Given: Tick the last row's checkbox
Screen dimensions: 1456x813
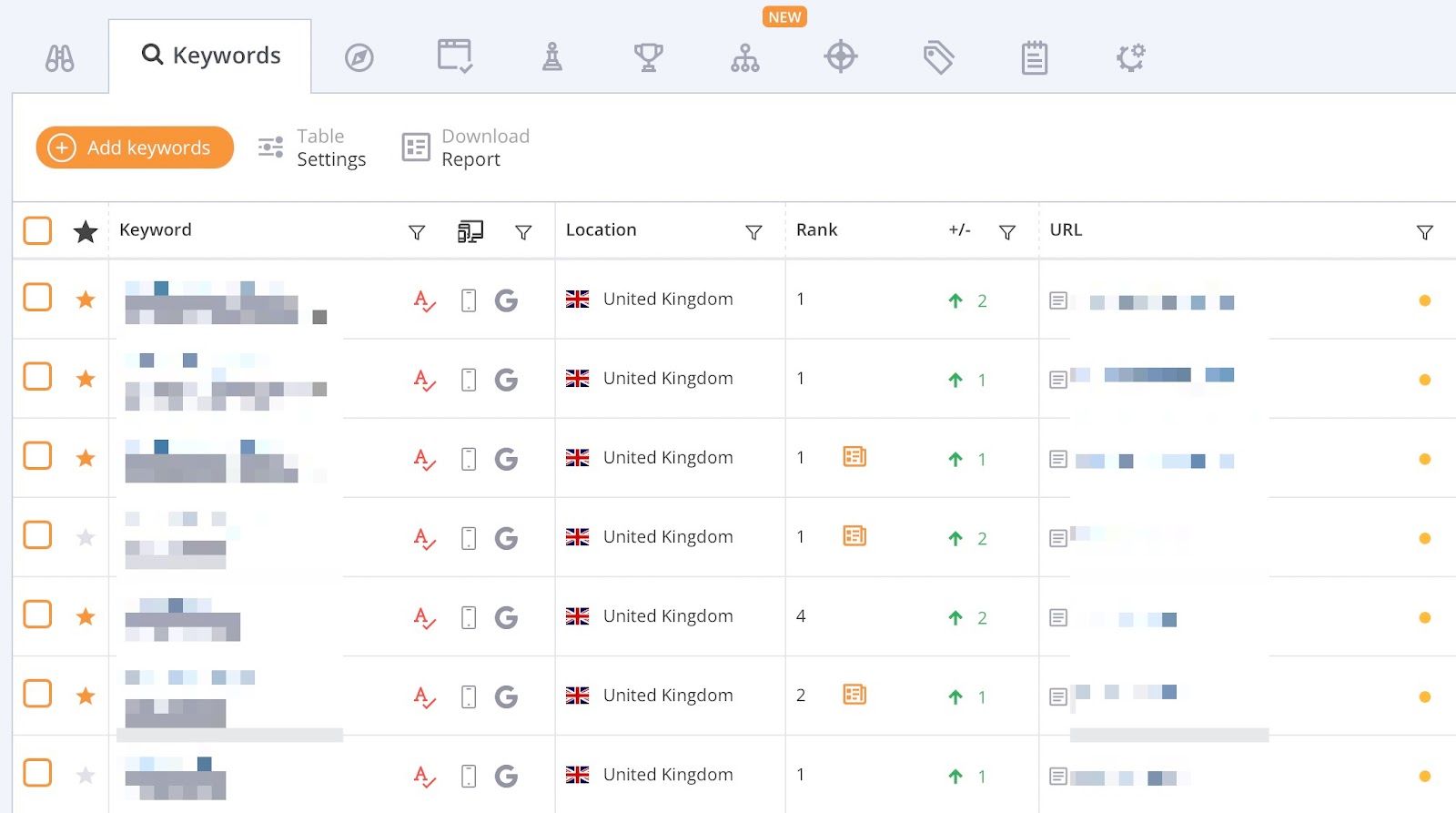Looking at the screenshot, I should click(x=37, y=772).
